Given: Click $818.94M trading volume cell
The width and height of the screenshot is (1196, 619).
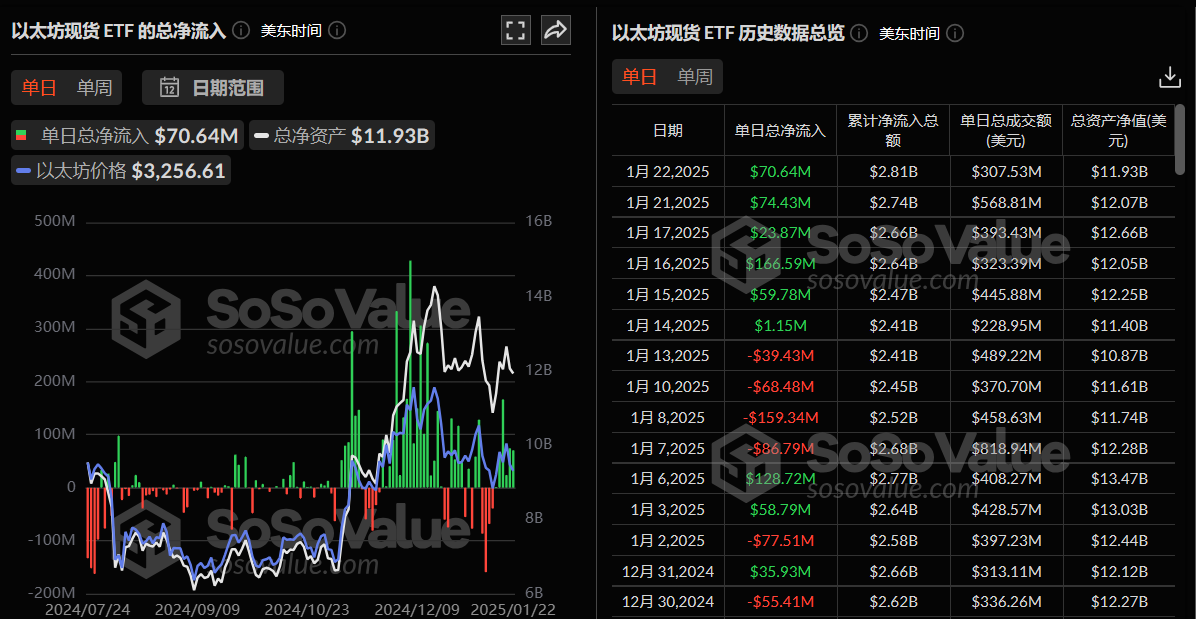Looking at the screenshot, I should [x=1006, y=448].
